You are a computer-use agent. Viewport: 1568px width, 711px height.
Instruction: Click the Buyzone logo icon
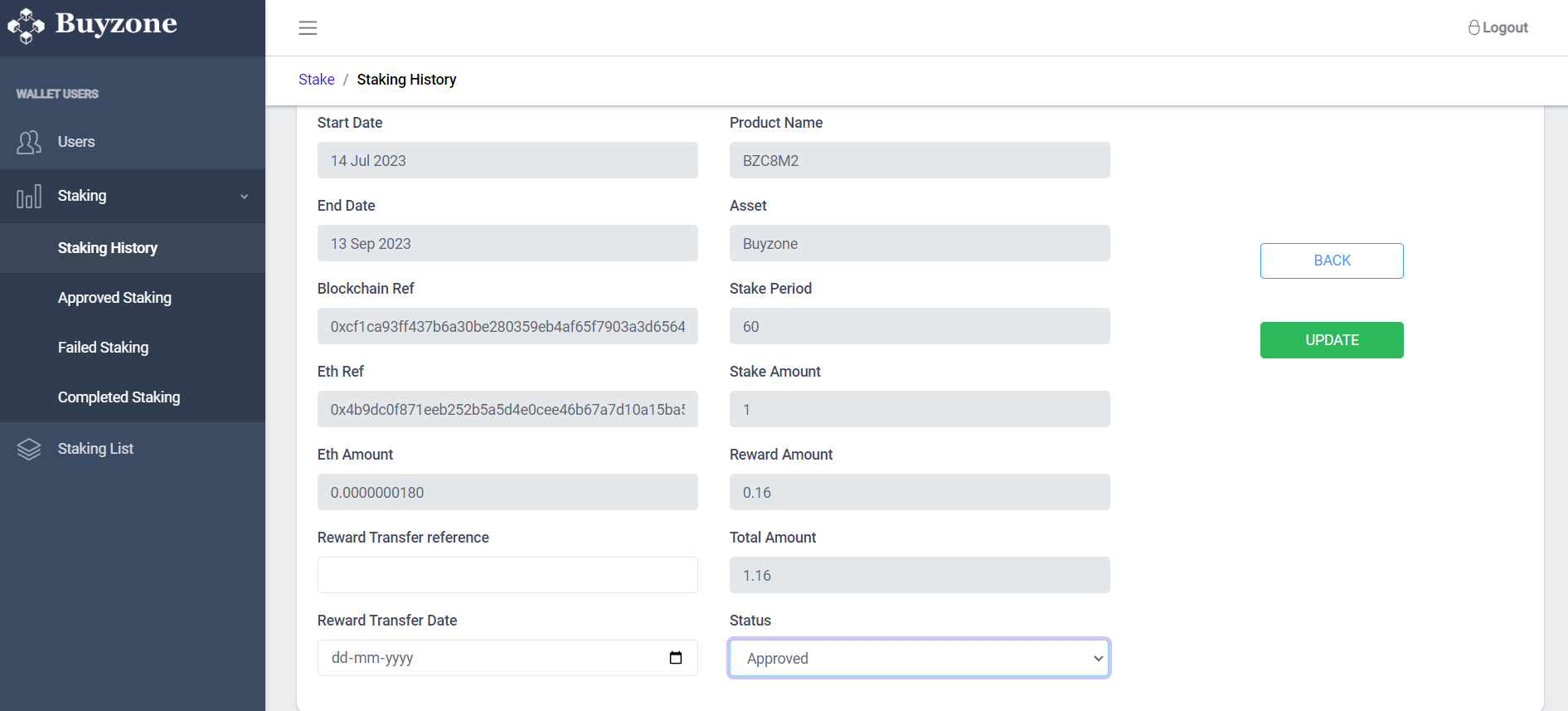(x=26, y=26)
